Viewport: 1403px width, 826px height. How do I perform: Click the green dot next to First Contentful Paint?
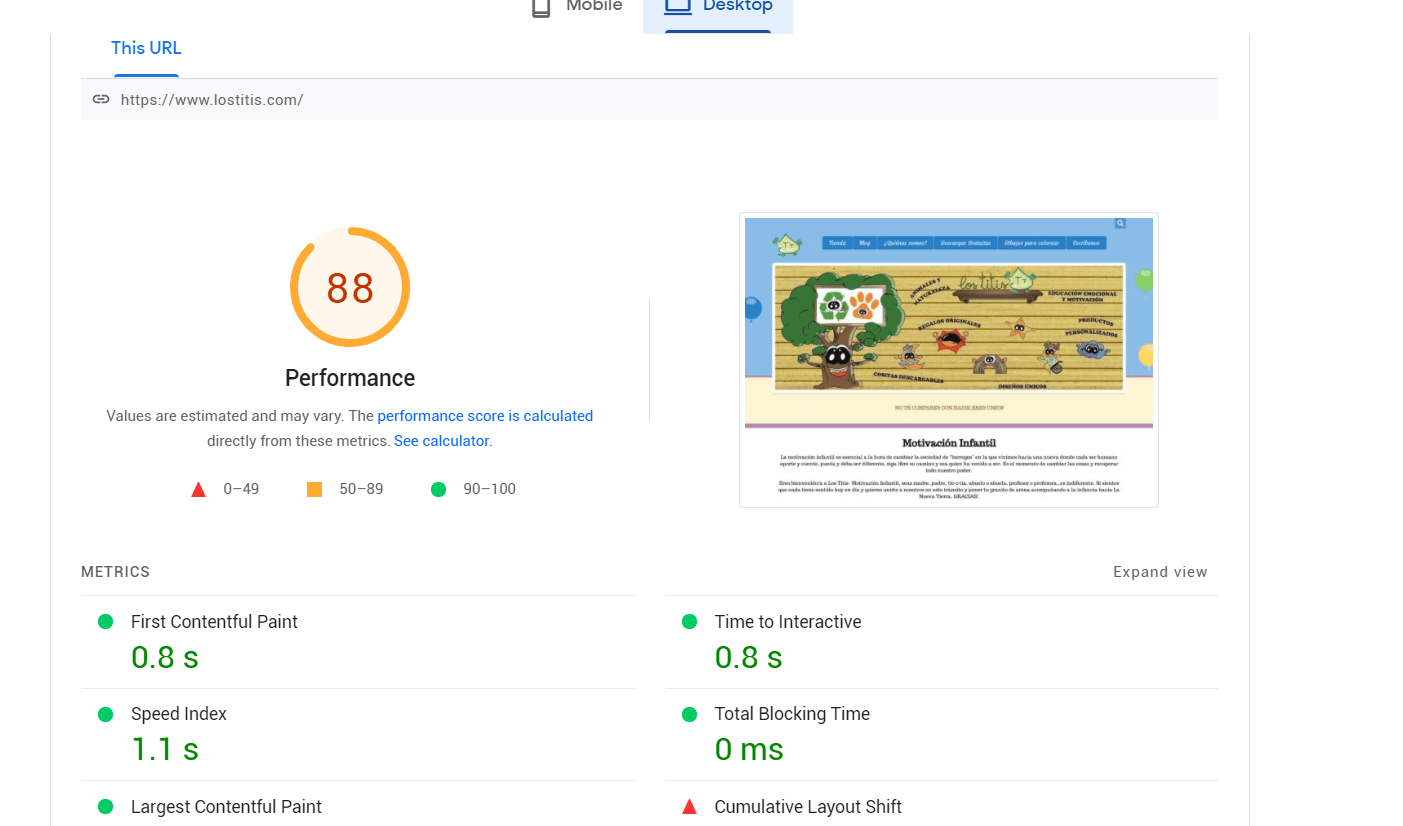[x=105, y=622]
